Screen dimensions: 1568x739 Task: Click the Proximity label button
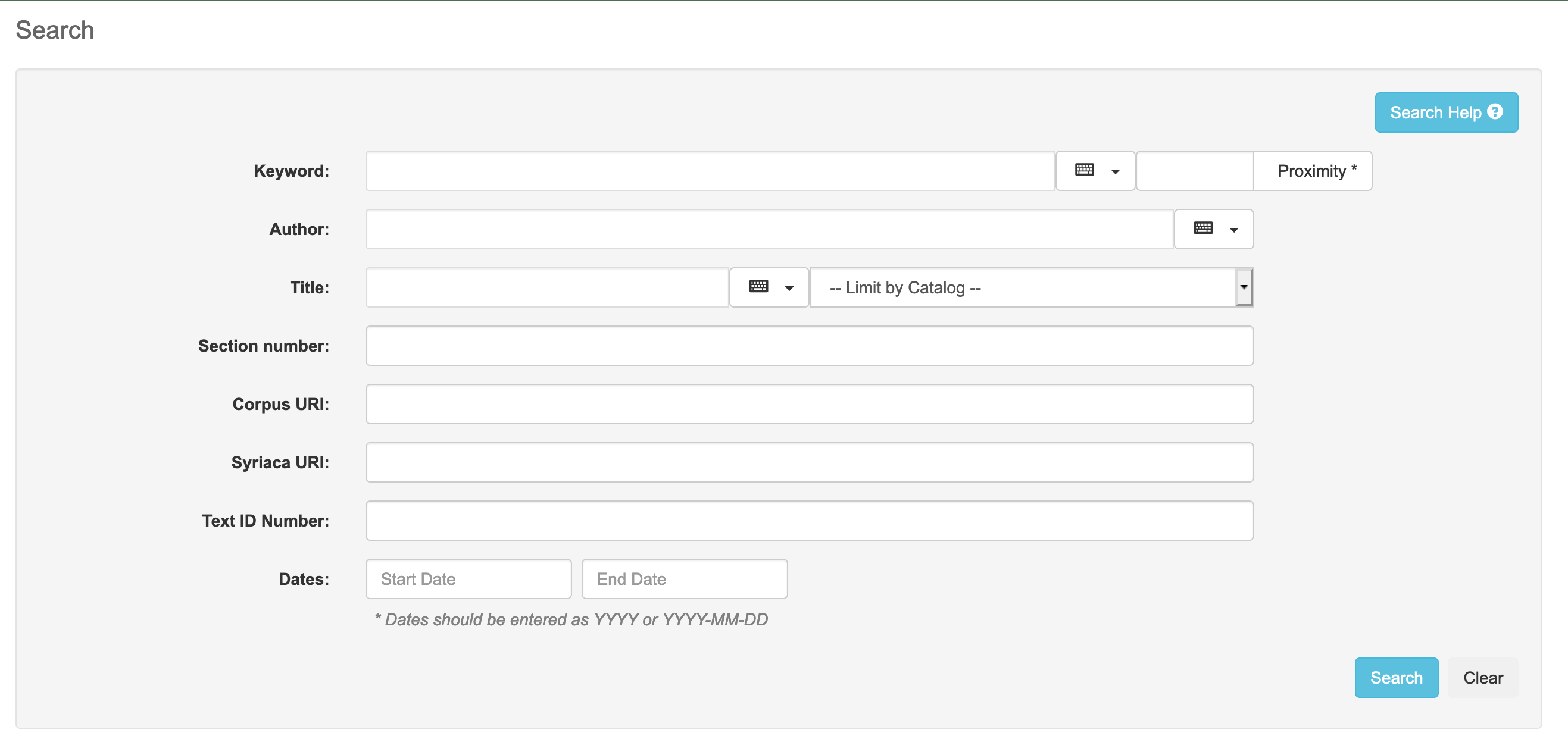point(1313,171)
